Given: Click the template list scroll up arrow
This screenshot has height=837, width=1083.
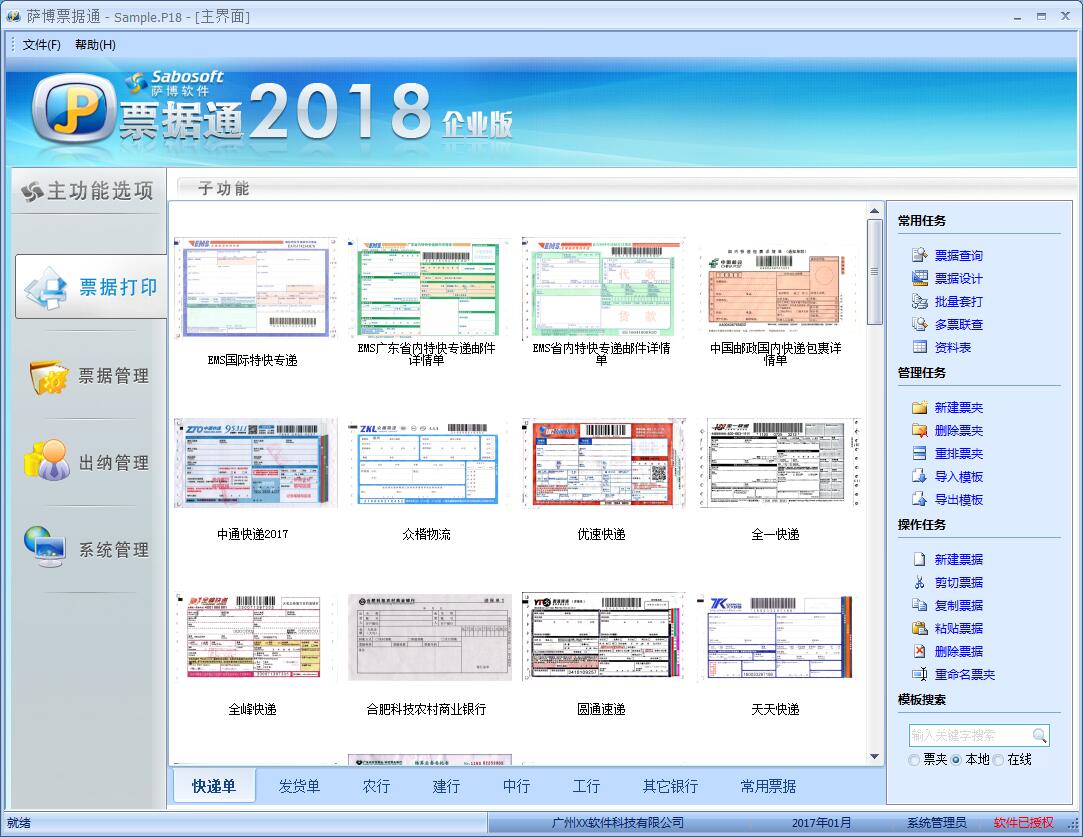Looking at the screenshot, I should (874, 211).
